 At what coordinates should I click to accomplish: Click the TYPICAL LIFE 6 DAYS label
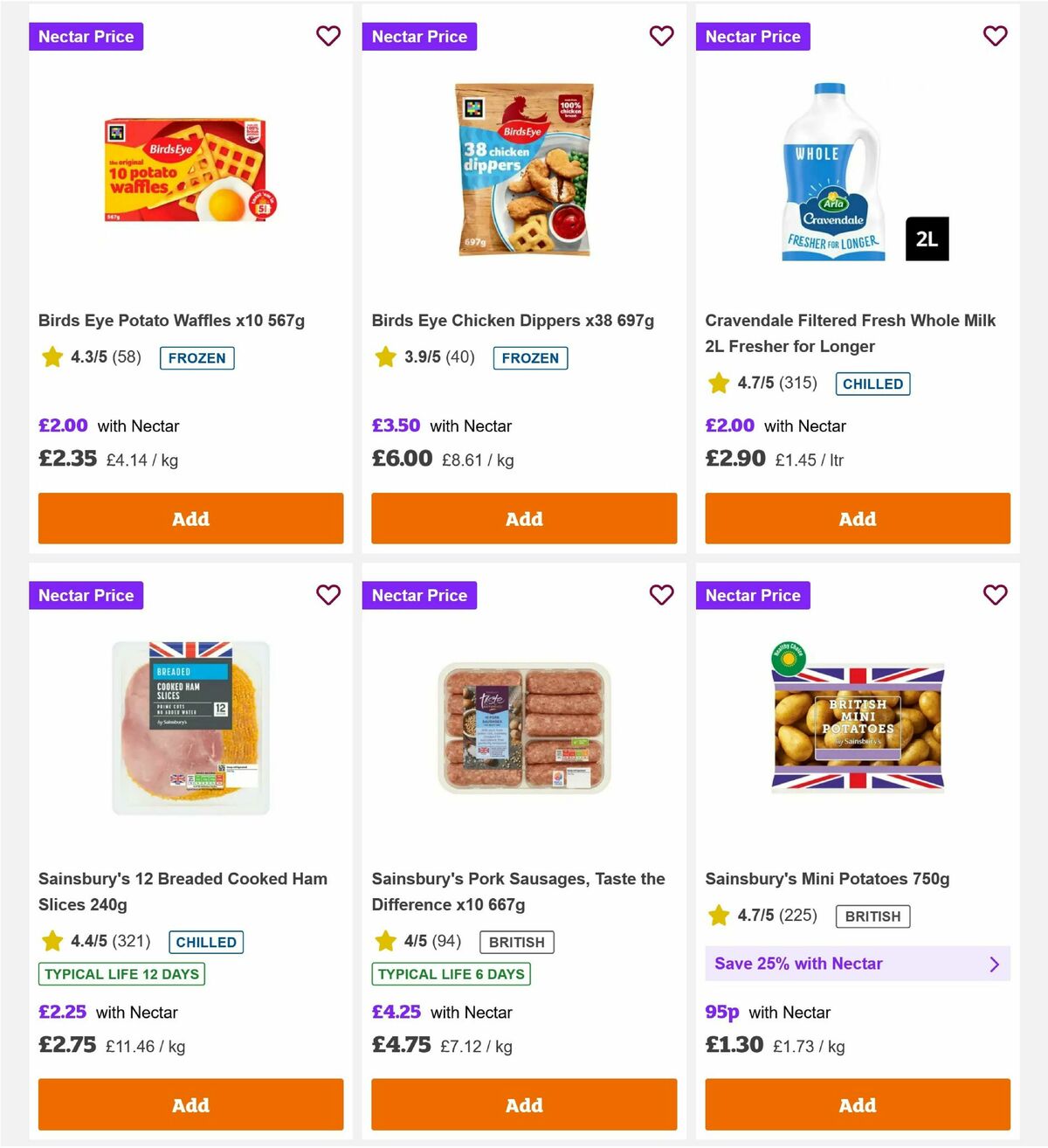pos(451,973)
